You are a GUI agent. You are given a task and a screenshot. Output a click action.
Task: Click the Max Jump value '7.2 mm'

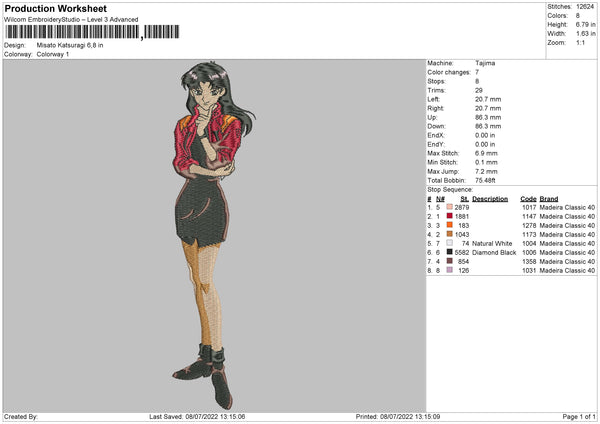point(486,171)
